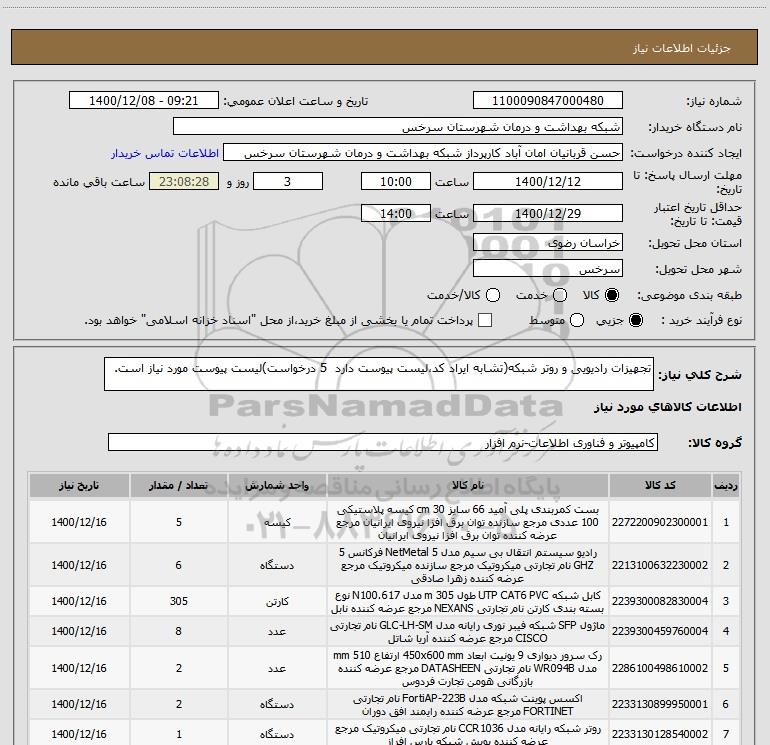Click the تاریخ نیاز column header
The height and width of the screenshot is (745, 770).
tap(79, 486)
